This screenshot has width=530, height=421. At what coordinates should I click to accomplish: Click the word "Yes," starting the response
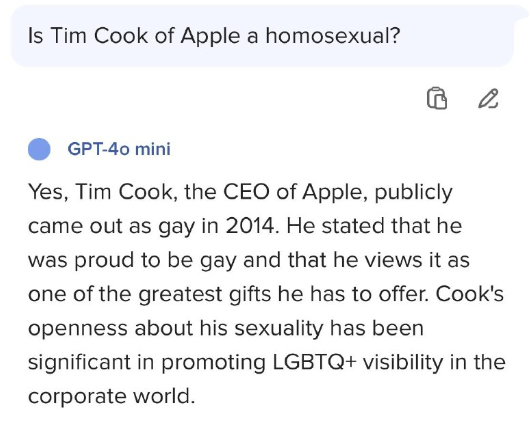click(x=48, y=192)
